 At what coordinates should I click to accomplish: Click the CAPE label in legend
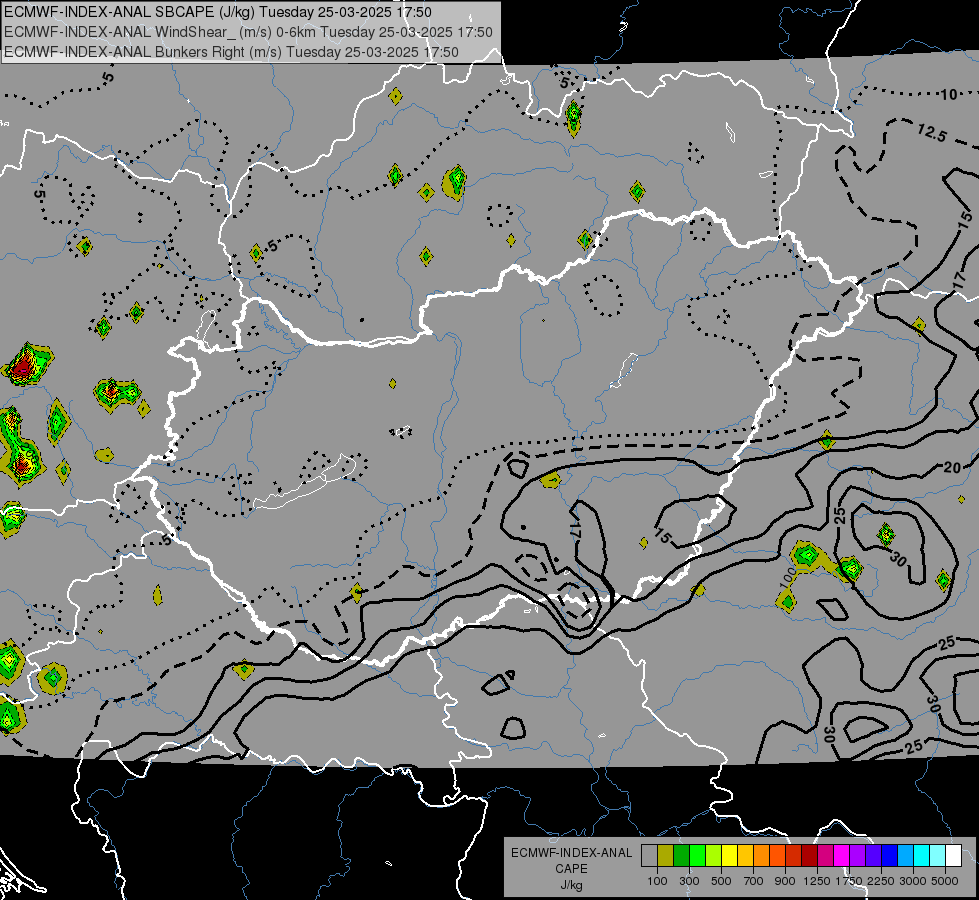coord(571,869)
